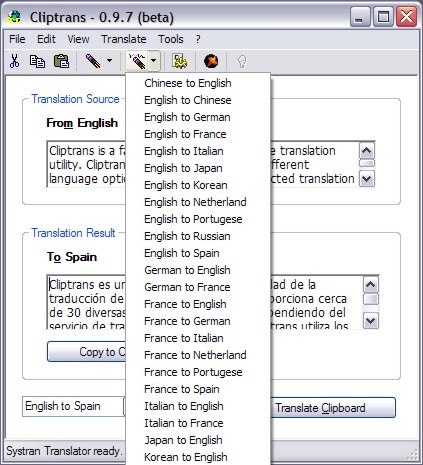The height and width of the screenshot is (465, 423).
Task: Open the File menu
Action: 17,39
